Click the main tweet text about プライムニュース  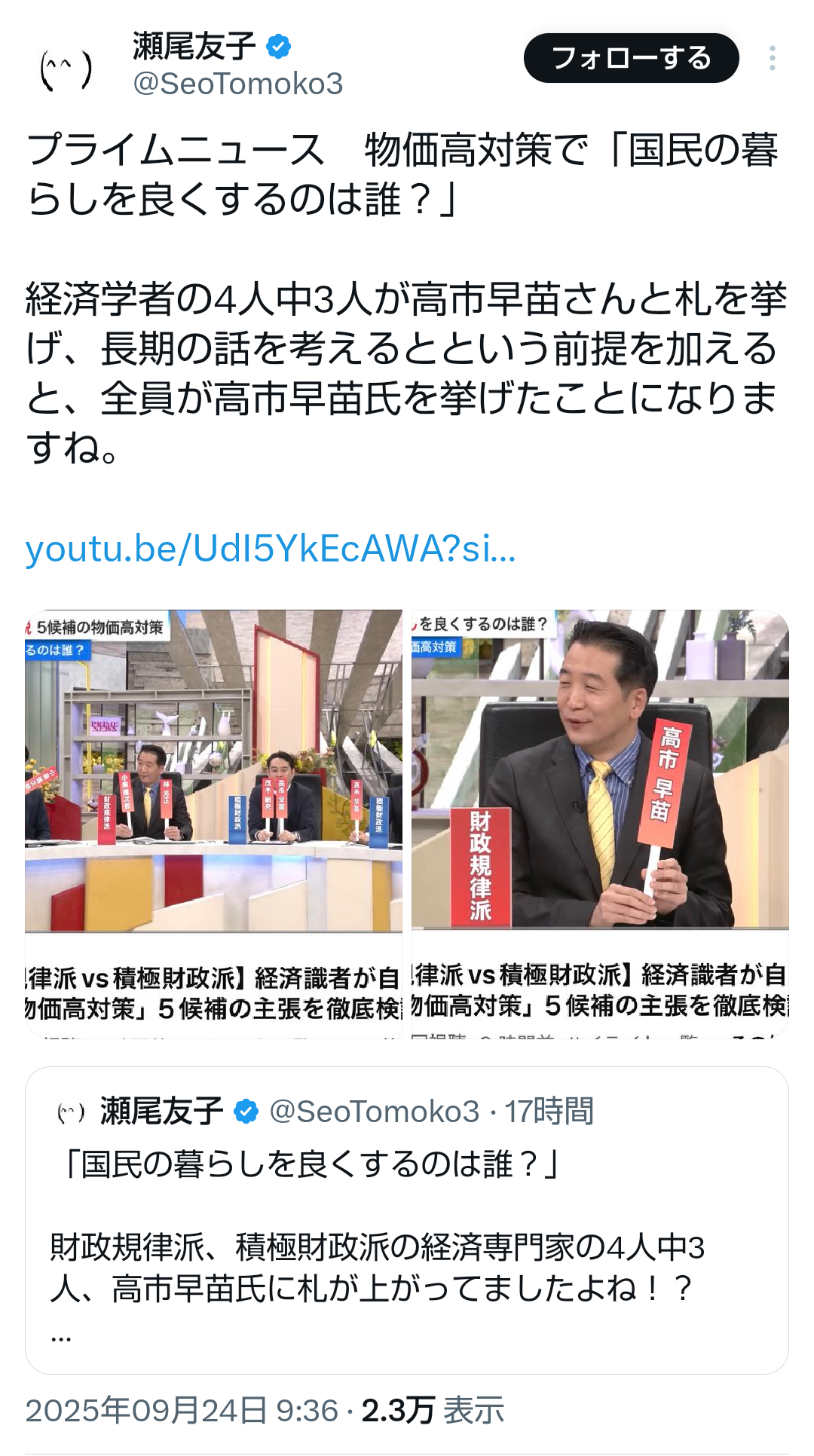tap(407, 298)
